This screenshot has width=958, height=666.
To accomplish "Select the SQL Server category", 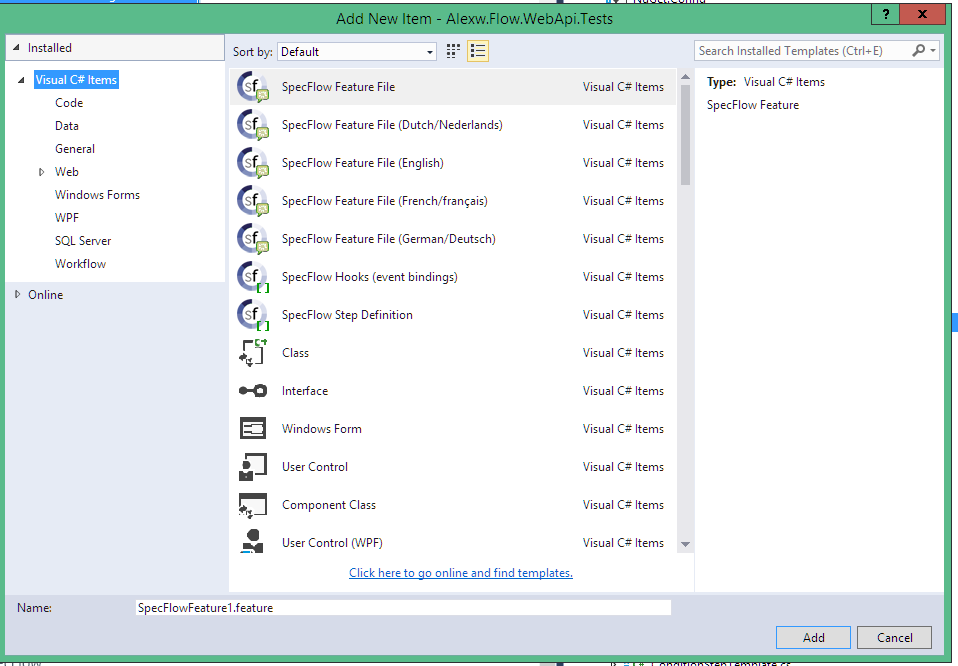I will (83, 241).
